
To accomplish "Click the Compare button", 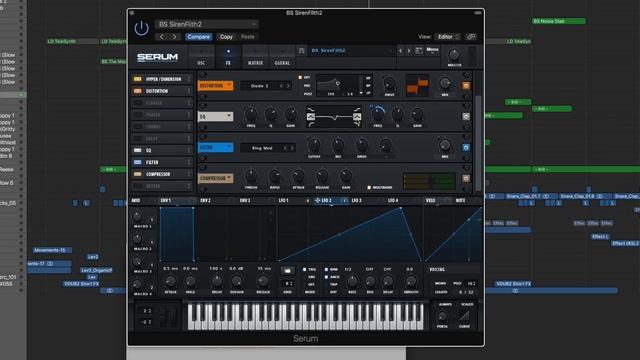I will [199, 37].
